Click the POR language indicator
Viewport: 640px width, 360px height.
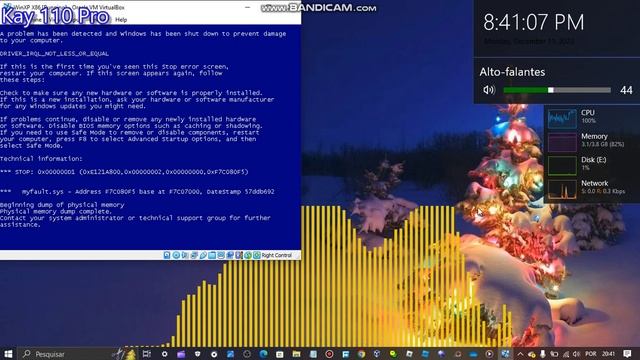(x=590, y=354)
